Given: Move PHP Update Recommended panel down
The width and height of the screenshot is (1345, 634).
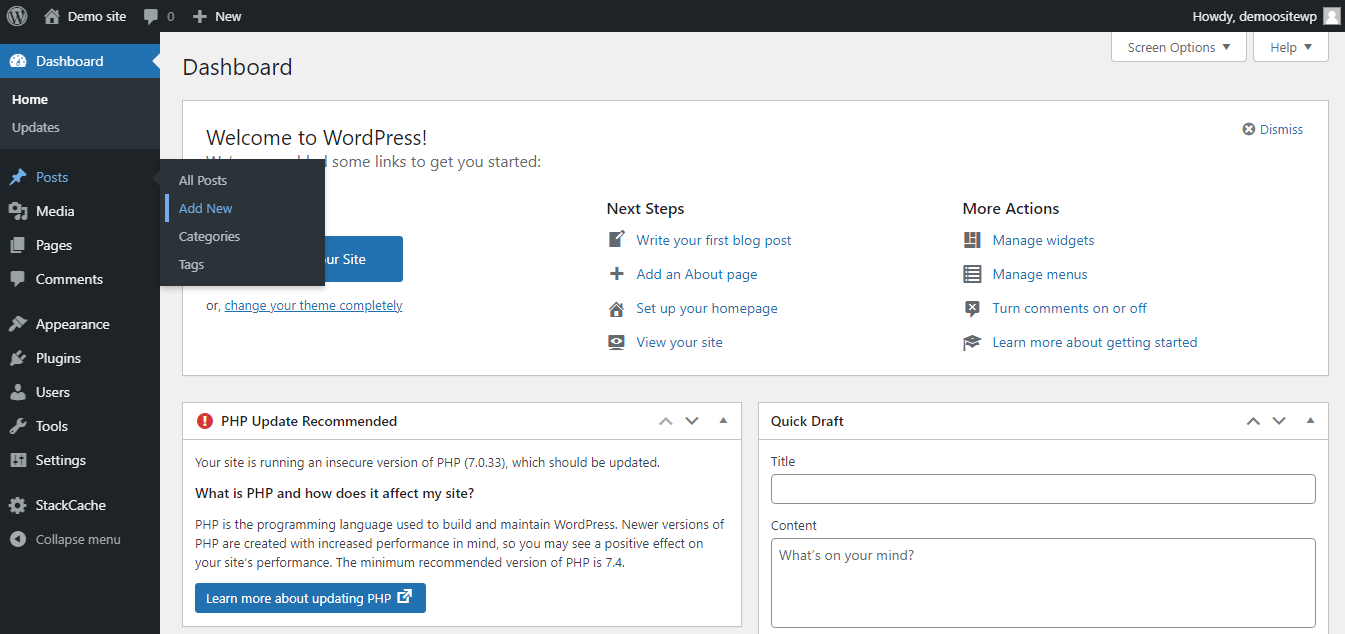Looking at the screenshot, I should [692, 421].
